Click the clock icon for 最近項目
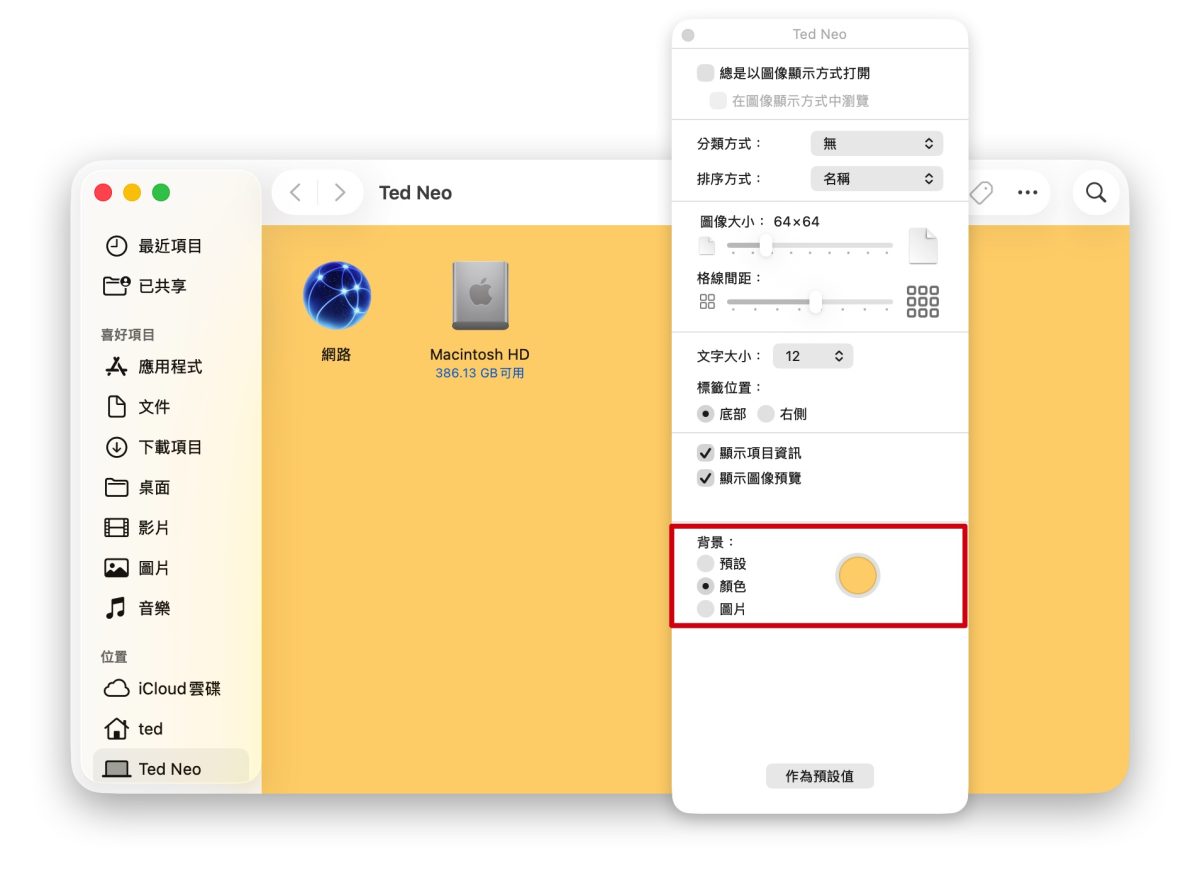Screen dimensions: 1200x888 point(117,246)
